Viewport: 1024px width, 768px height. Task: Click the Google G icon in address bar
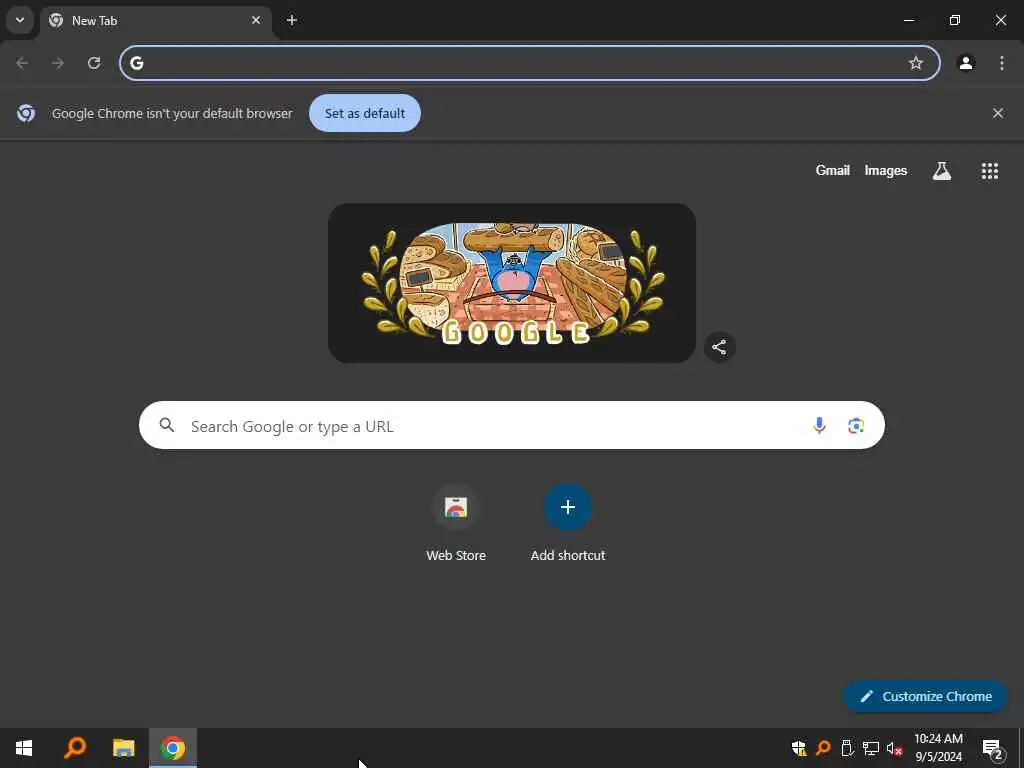(136, 63)
